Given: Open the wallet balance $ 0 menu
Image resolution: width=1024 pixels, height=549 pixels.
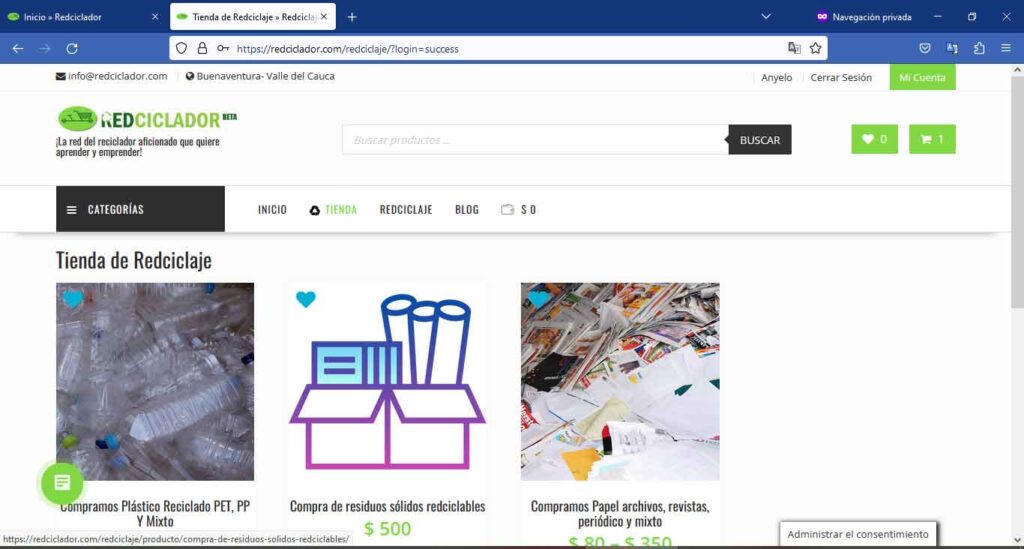Looking at the screenshot, I should click(x=518, y=210).
